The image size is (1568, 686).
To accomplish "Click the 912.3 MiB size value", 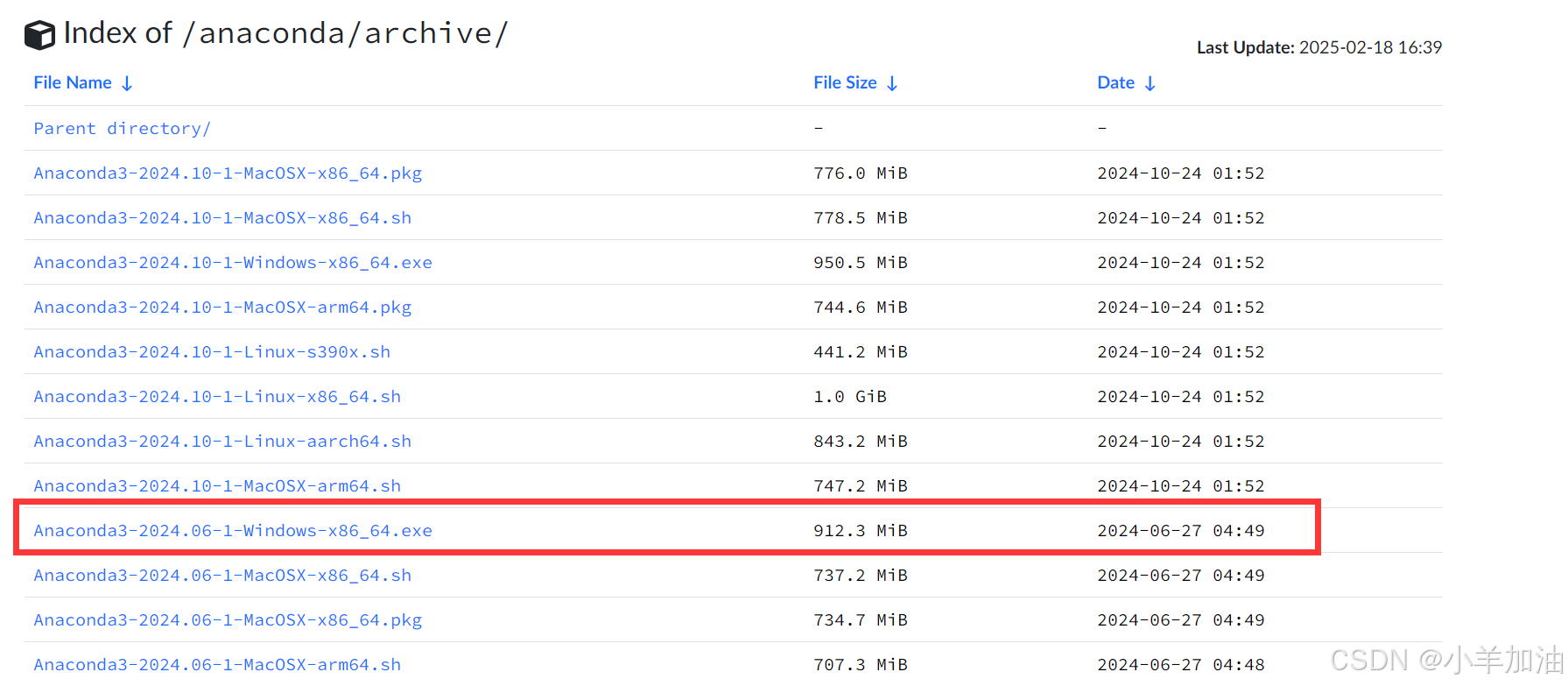I will (x=861, y=531).
